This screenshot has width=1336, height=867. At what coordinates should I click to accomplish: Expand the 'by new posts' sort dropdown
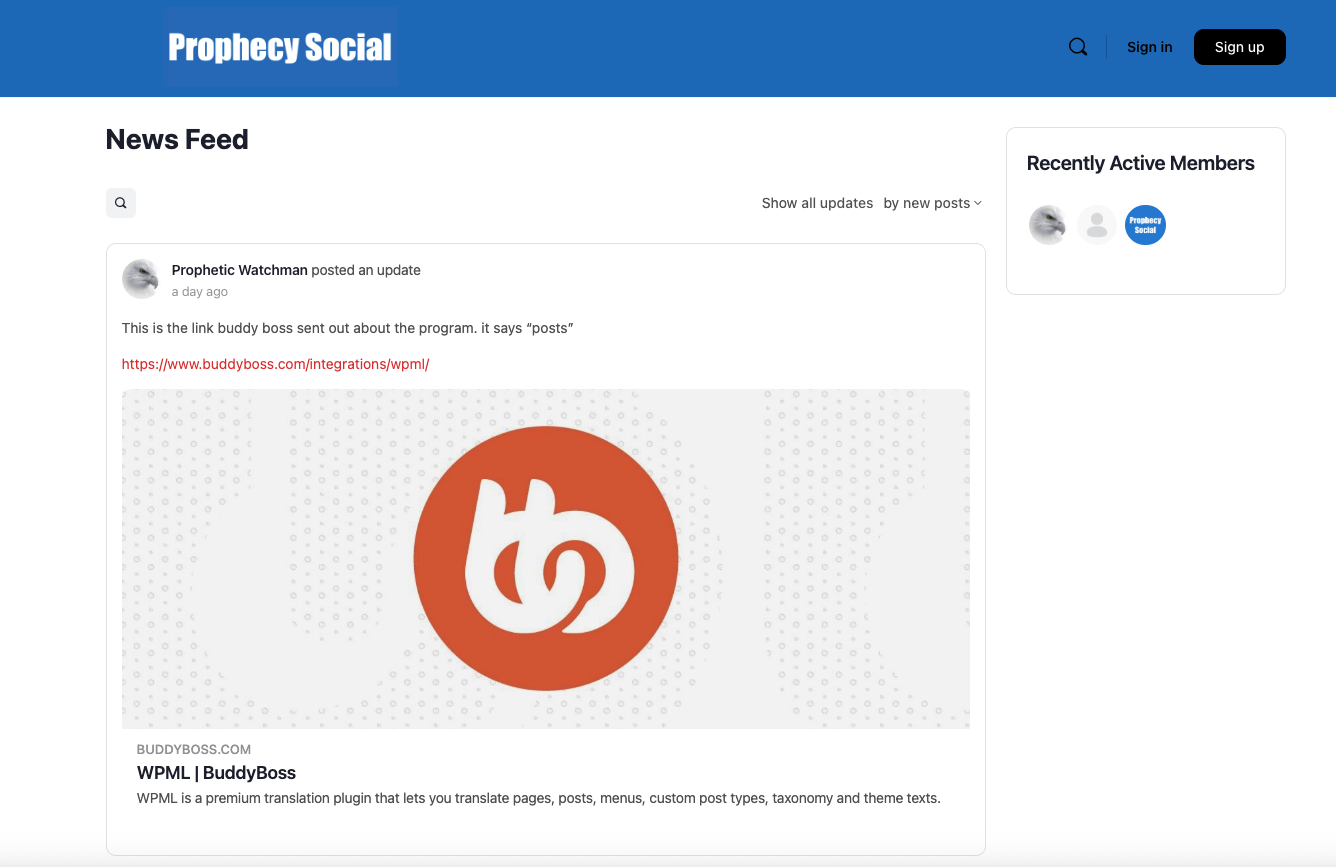click(932, 203)
